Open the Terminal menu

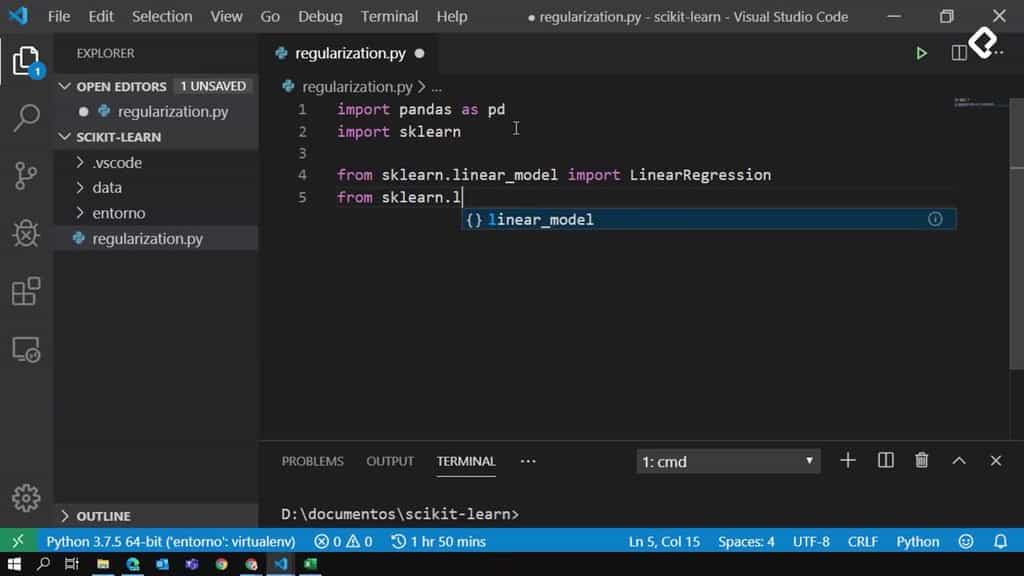tap(389, 16)
